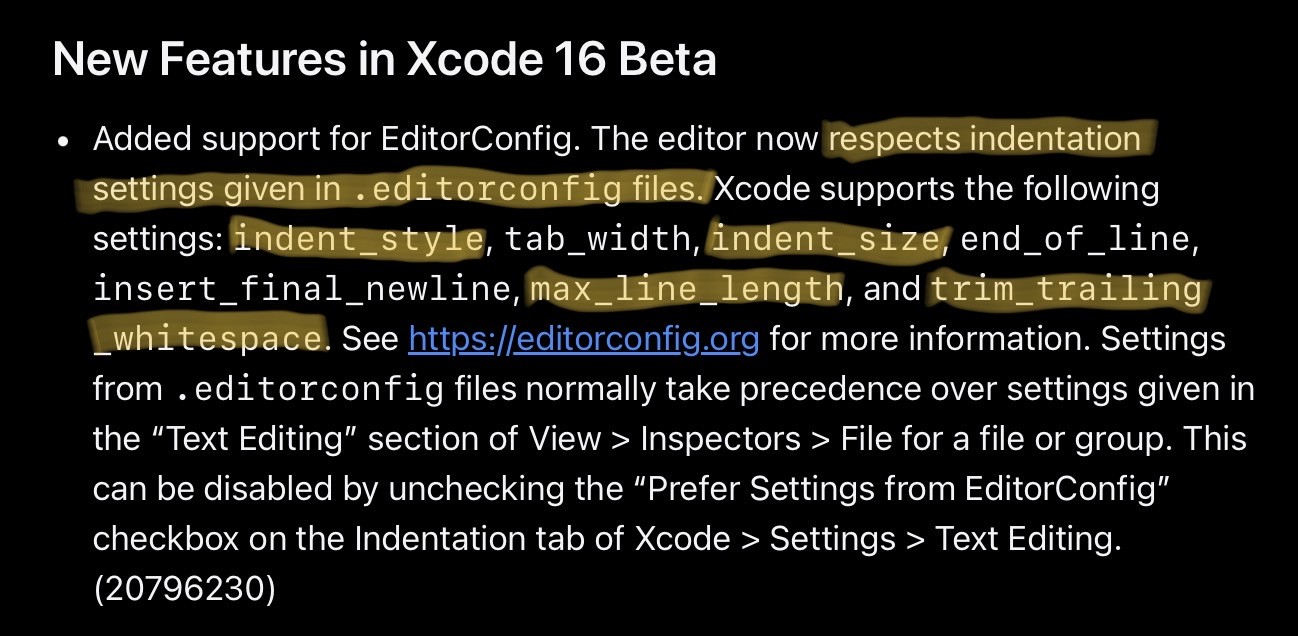The width and height of the screenshot is (1298, 636).
Task: Click the bullet point before Added support
Action: [x=62, y=141]
